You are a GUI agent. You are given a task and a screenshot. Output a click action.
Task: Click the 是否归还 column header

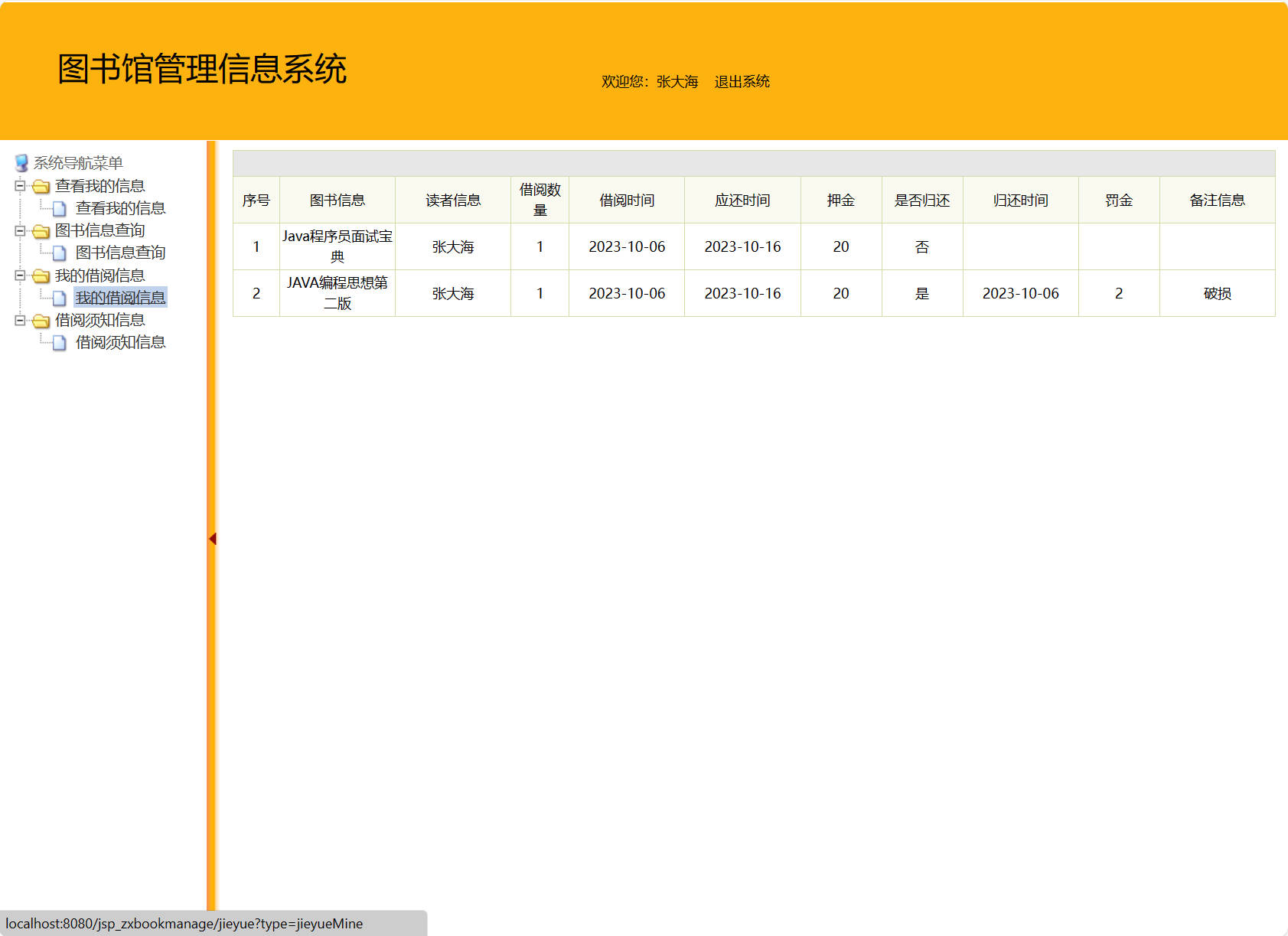(922, 200)
